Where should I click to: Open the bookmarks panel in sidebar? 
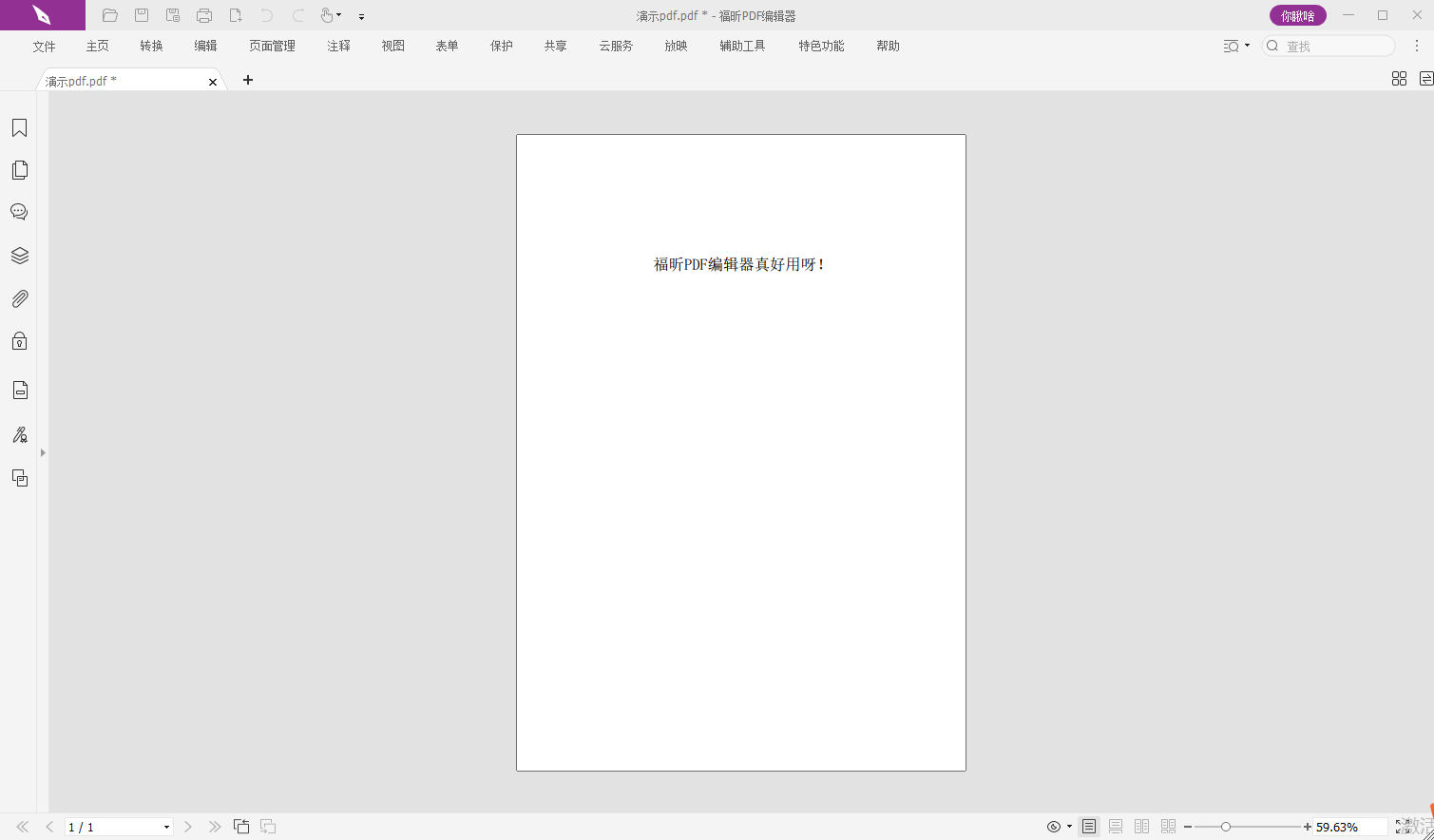click(x=19, y=128)
